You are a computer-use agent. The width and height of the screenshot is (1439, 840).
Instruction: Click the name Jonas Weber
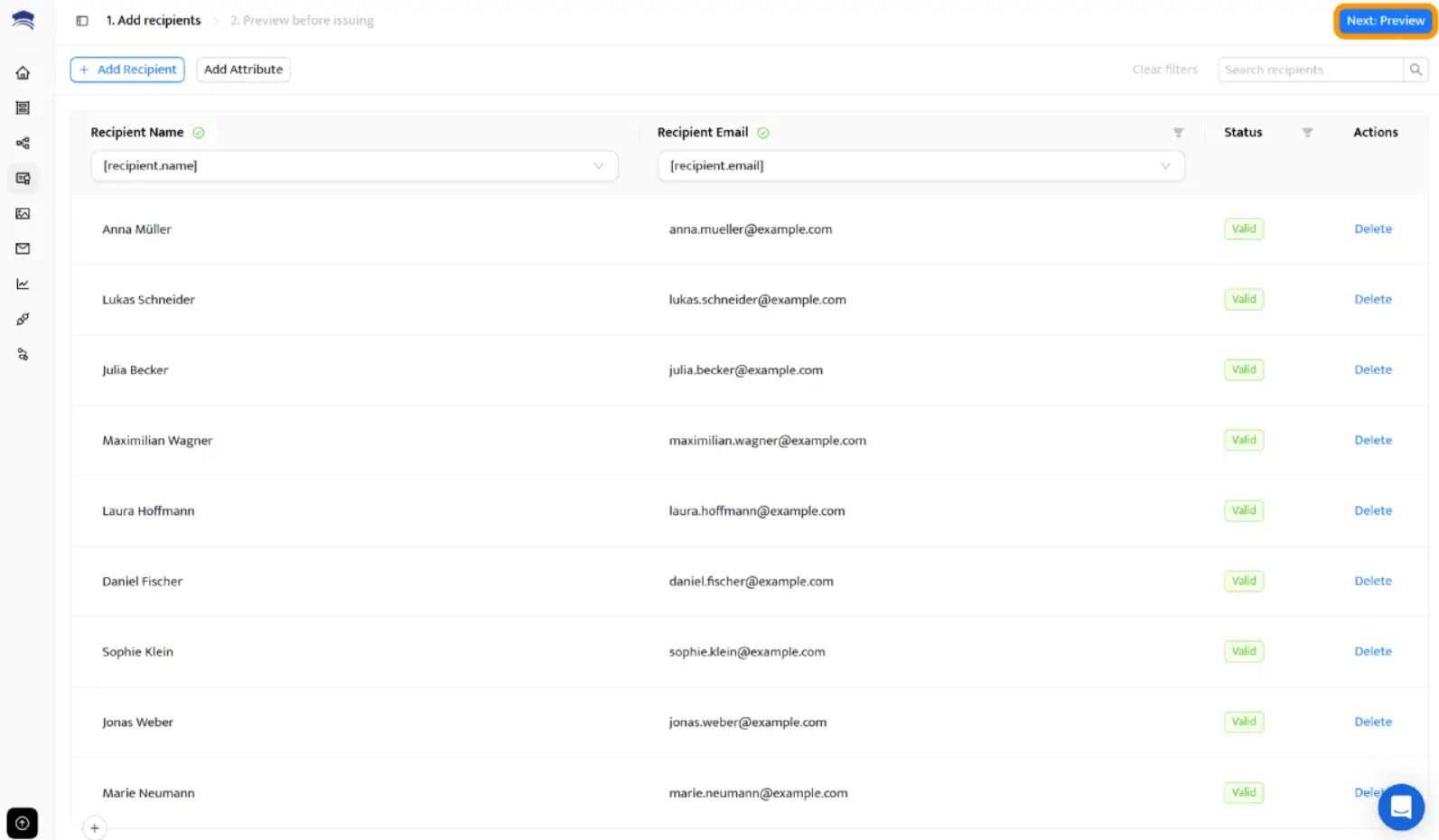click(137, 723)
